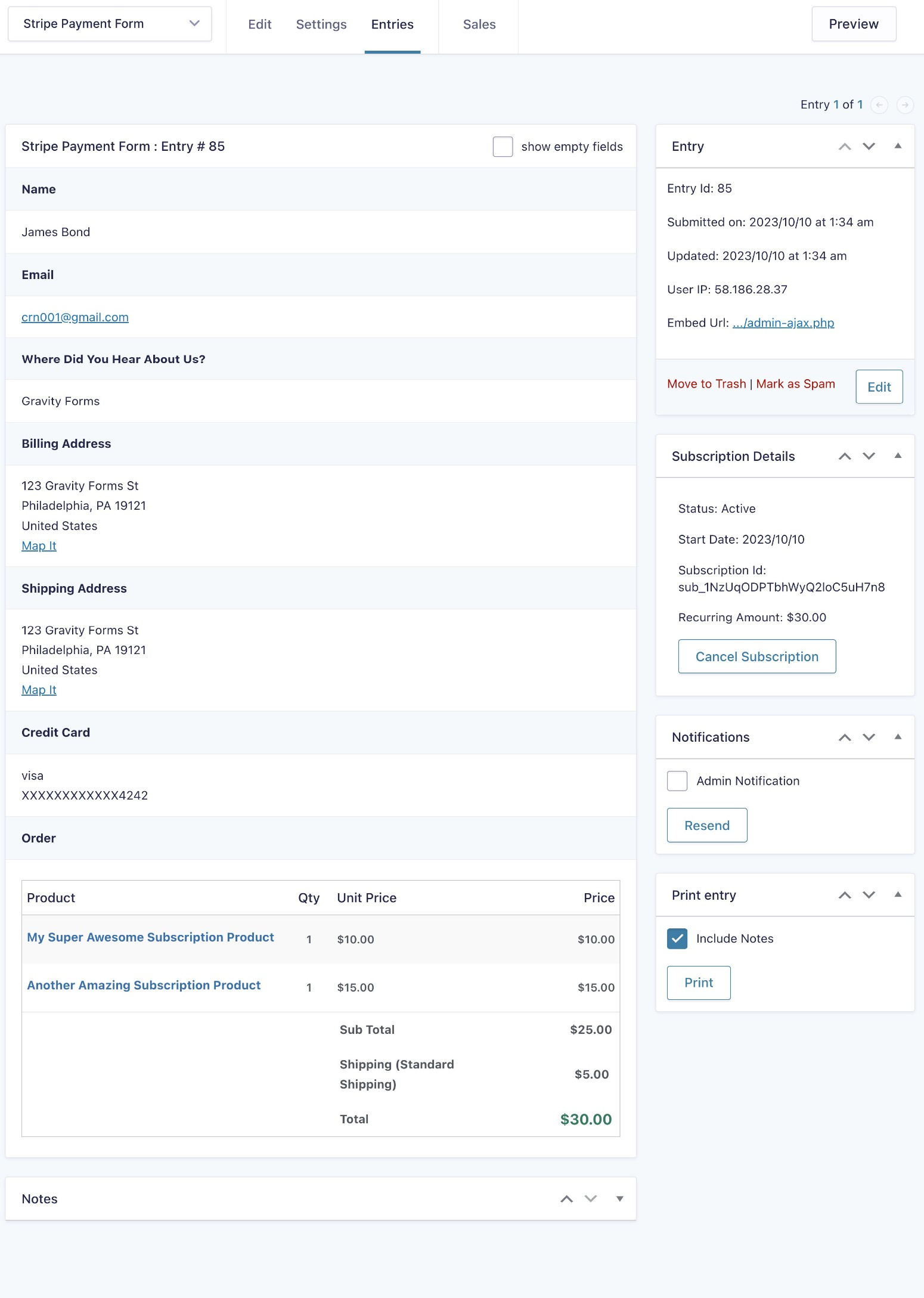
Task: Click the User IP 58.186.28.37 text
Action: pos(727,290)
